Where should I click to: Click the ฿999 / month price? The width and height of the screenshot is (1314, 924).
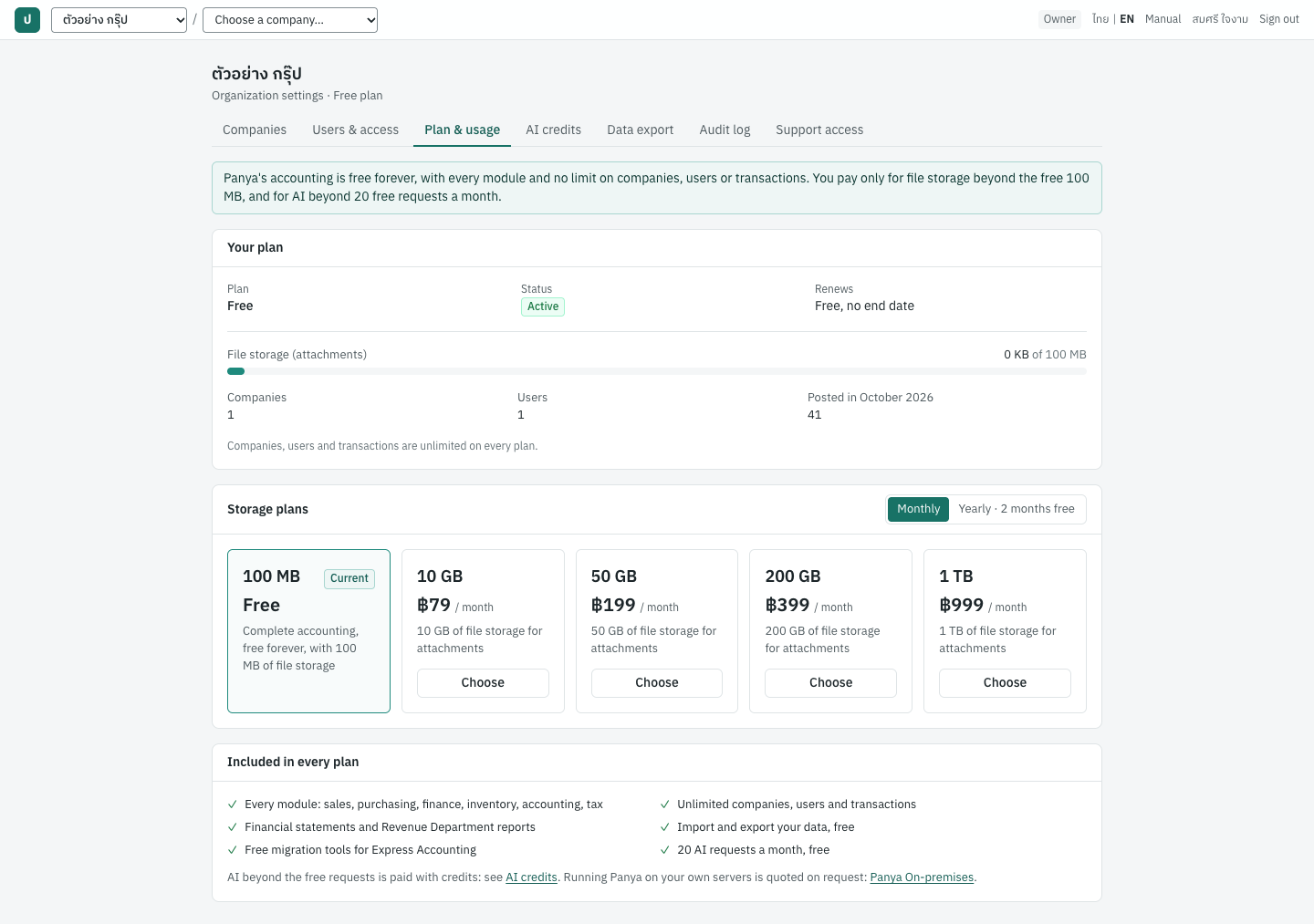[x=983, y=606]
